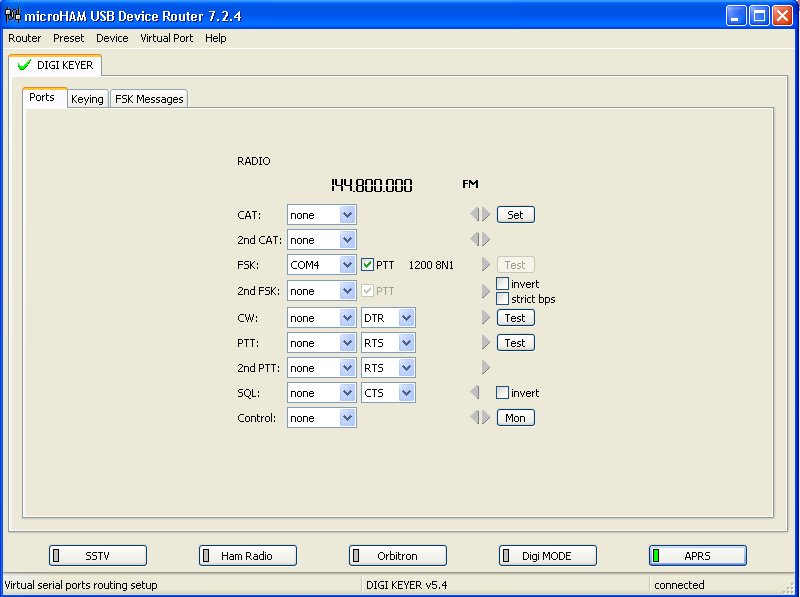Enable the strict bps checkbox
Viewport: 800px width, 597px height.
[503, 298]
